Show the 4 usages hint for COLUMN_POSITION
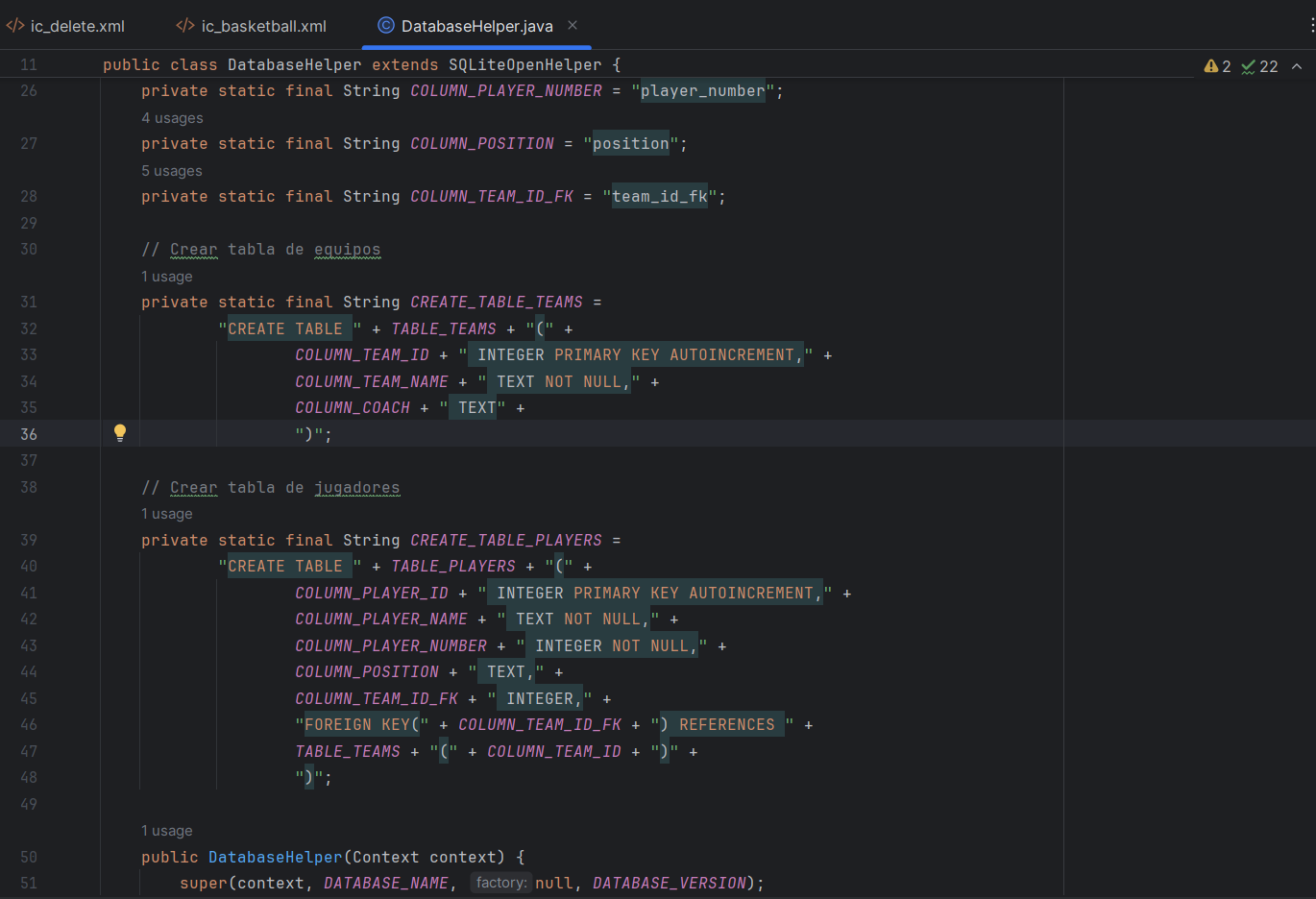Viewport: 1316px width, 899px height. click(172, 118)
